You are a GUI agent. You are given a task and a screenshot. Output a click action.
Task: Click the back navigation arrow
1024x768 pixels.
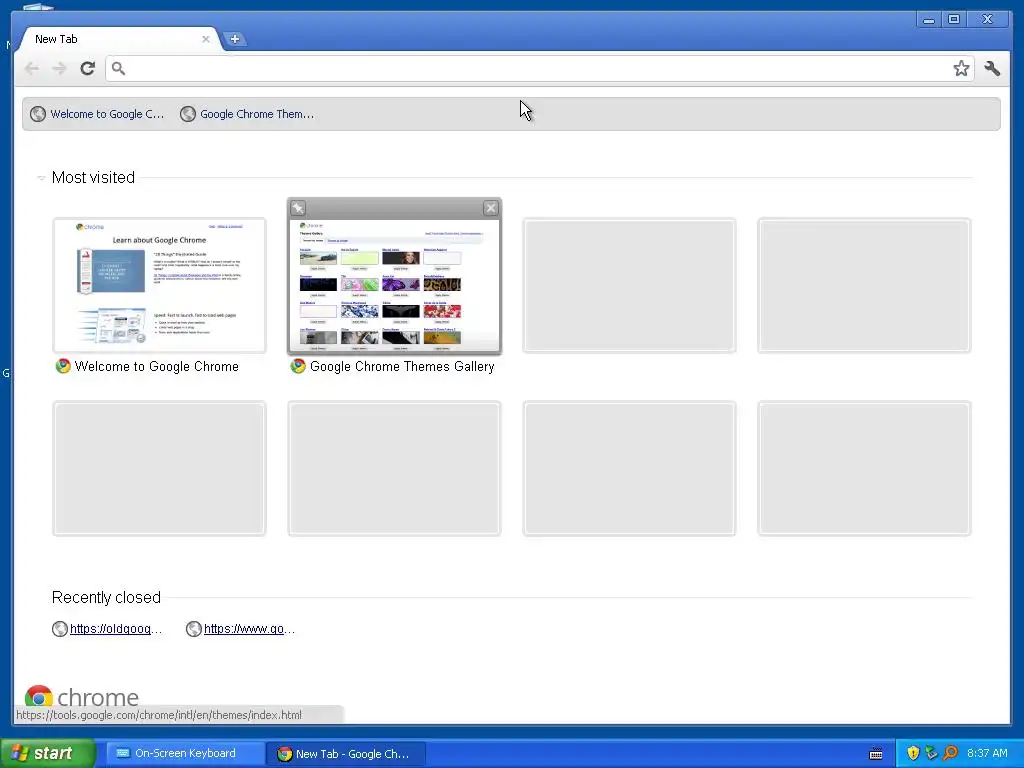tap(31, 68)
